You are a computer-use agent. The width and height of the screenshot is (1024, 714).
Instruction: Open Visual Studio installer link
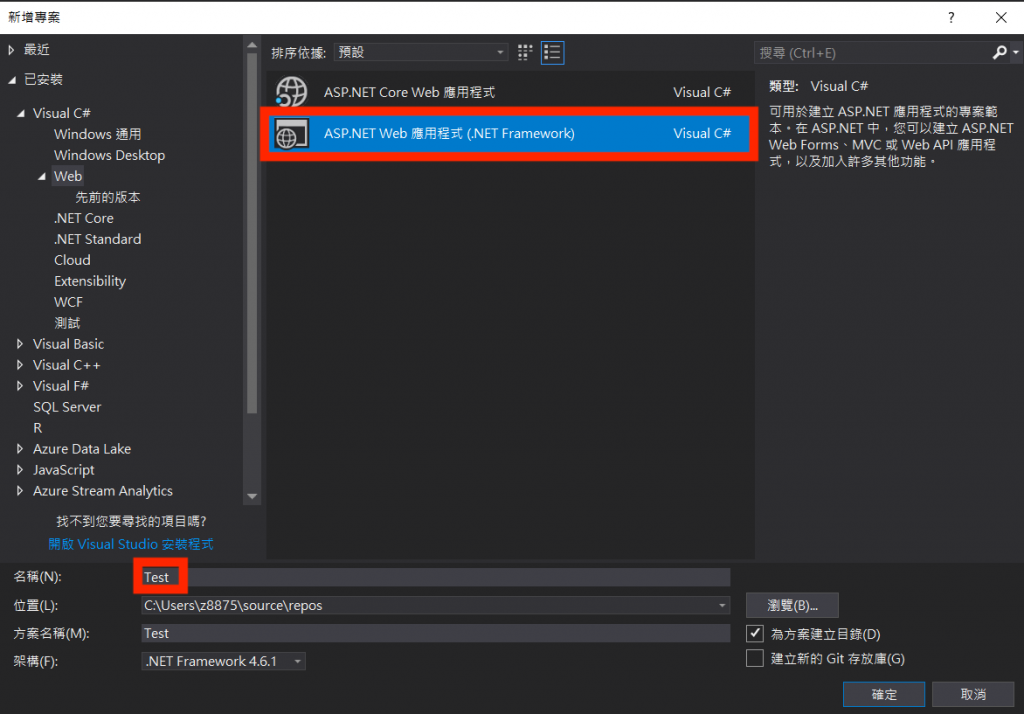coord(131,544)
